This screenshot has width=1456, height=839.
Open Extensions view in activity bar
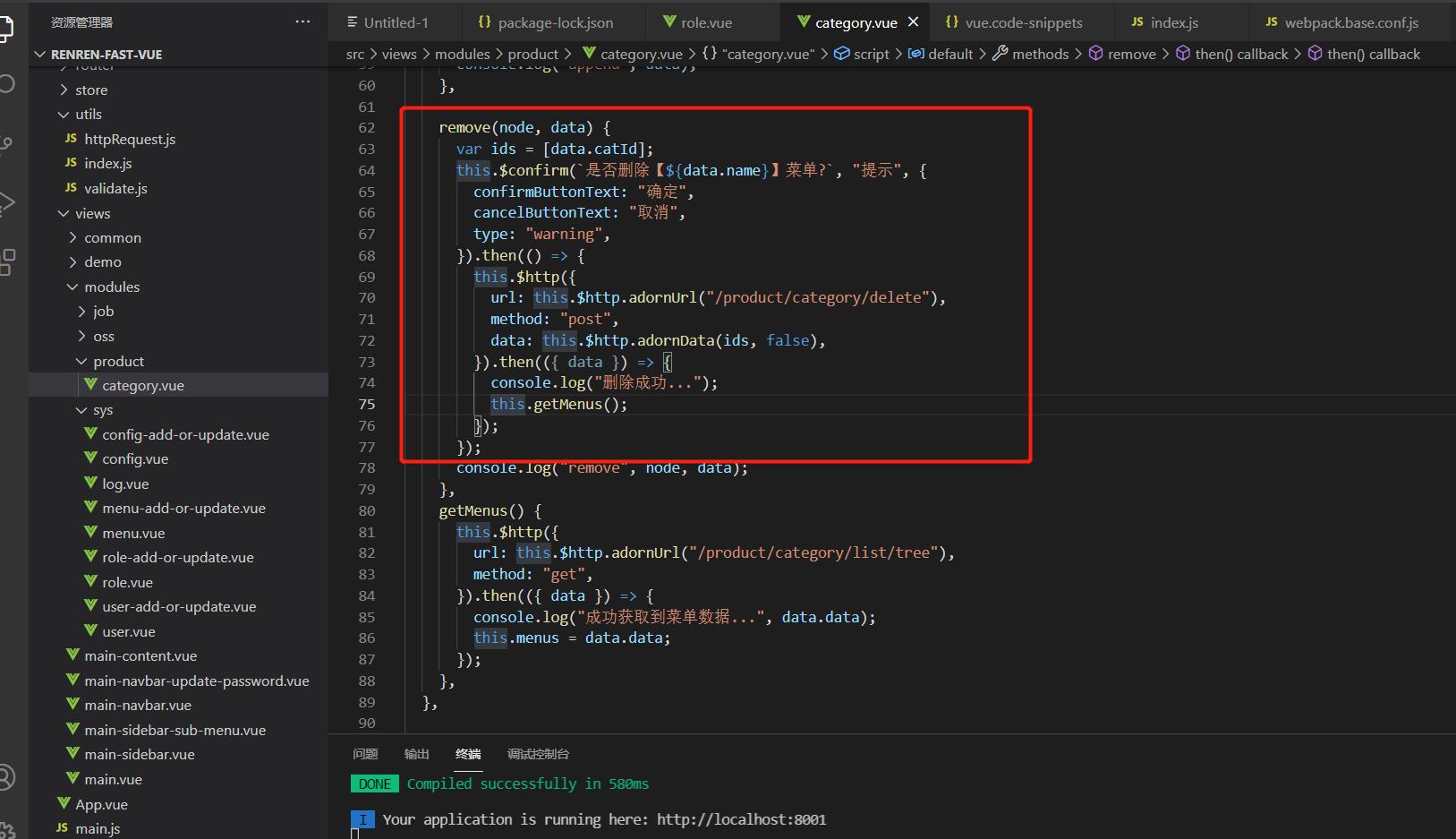point(6,262)
